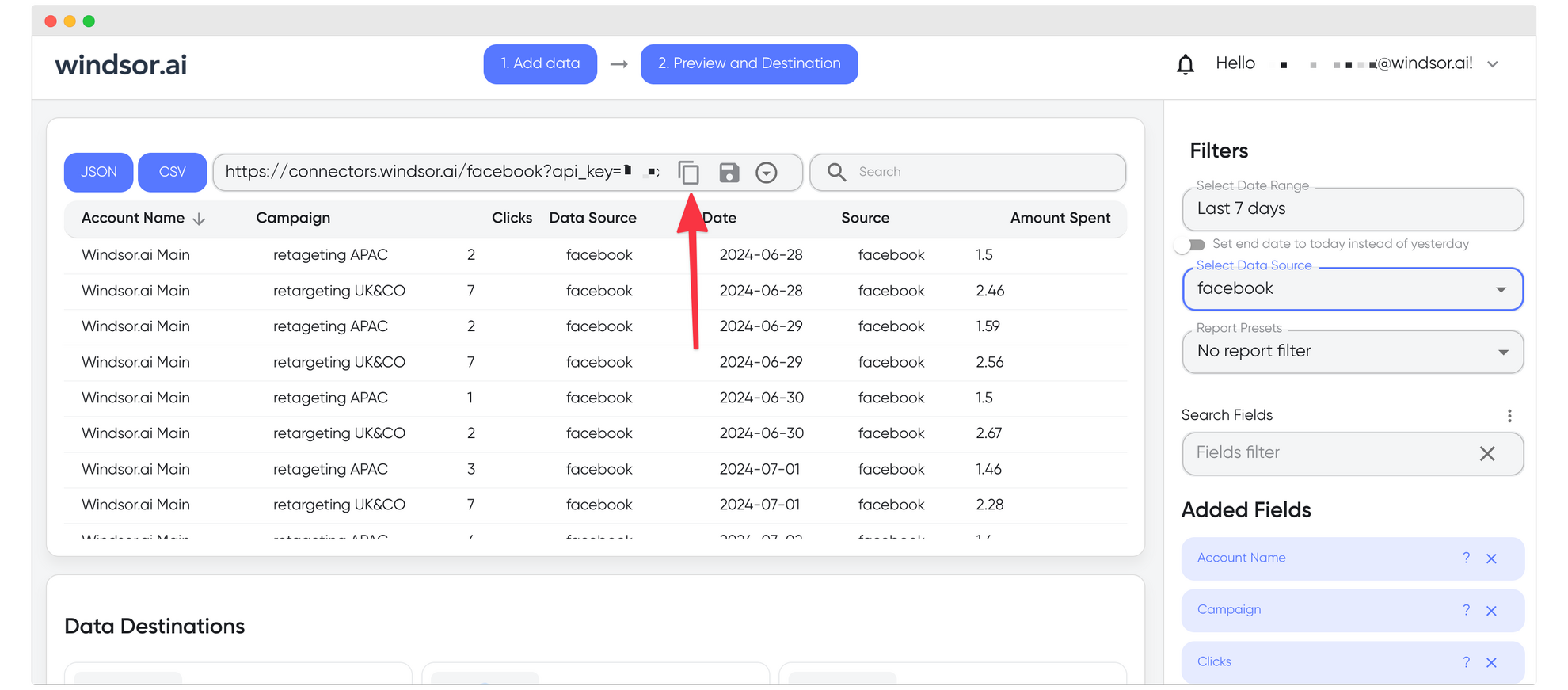The height and width of the screenshot is (690, 1568).
Task: Expand the user account chevron menu
Action: [1493, 64]
